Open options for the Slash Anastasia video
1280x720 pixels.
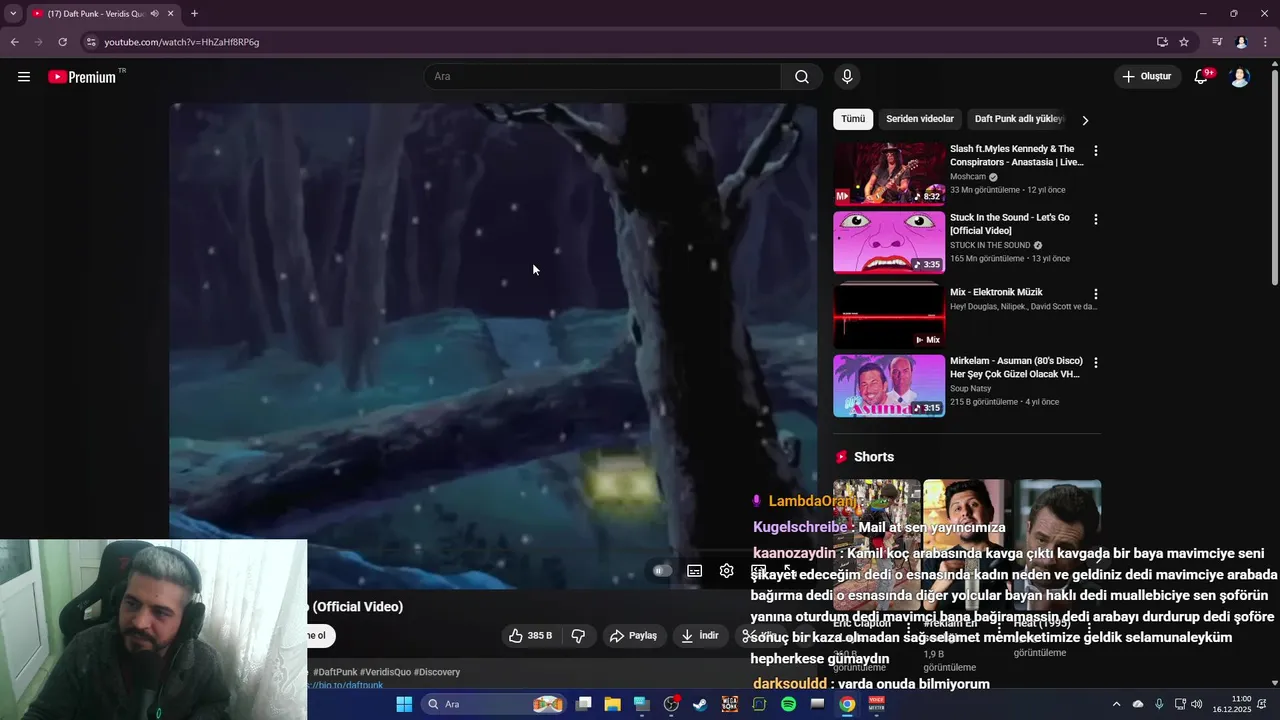(1096, 151)
